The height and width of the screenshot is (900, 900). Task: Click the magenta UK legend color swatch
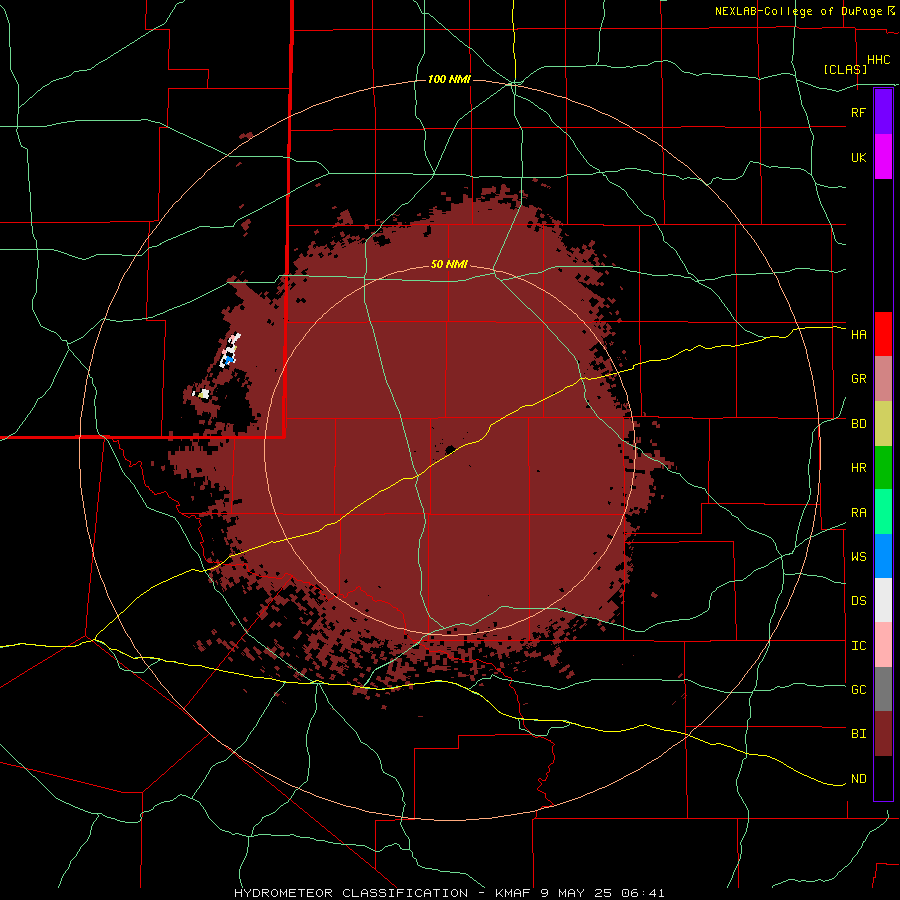883,157
